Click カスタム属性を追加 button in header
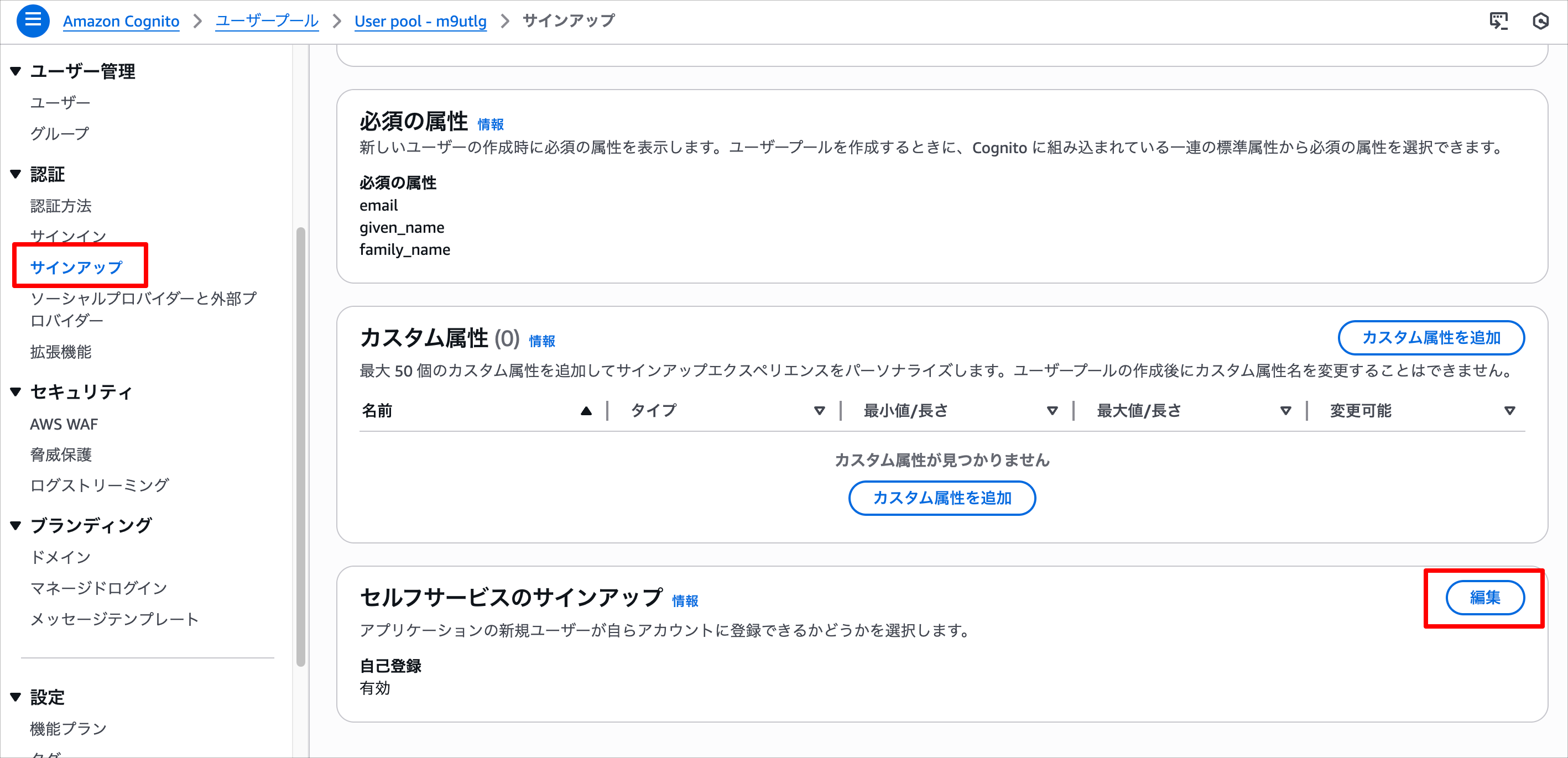Screen dimensions: 1568x758 (x=1430, y=338)
